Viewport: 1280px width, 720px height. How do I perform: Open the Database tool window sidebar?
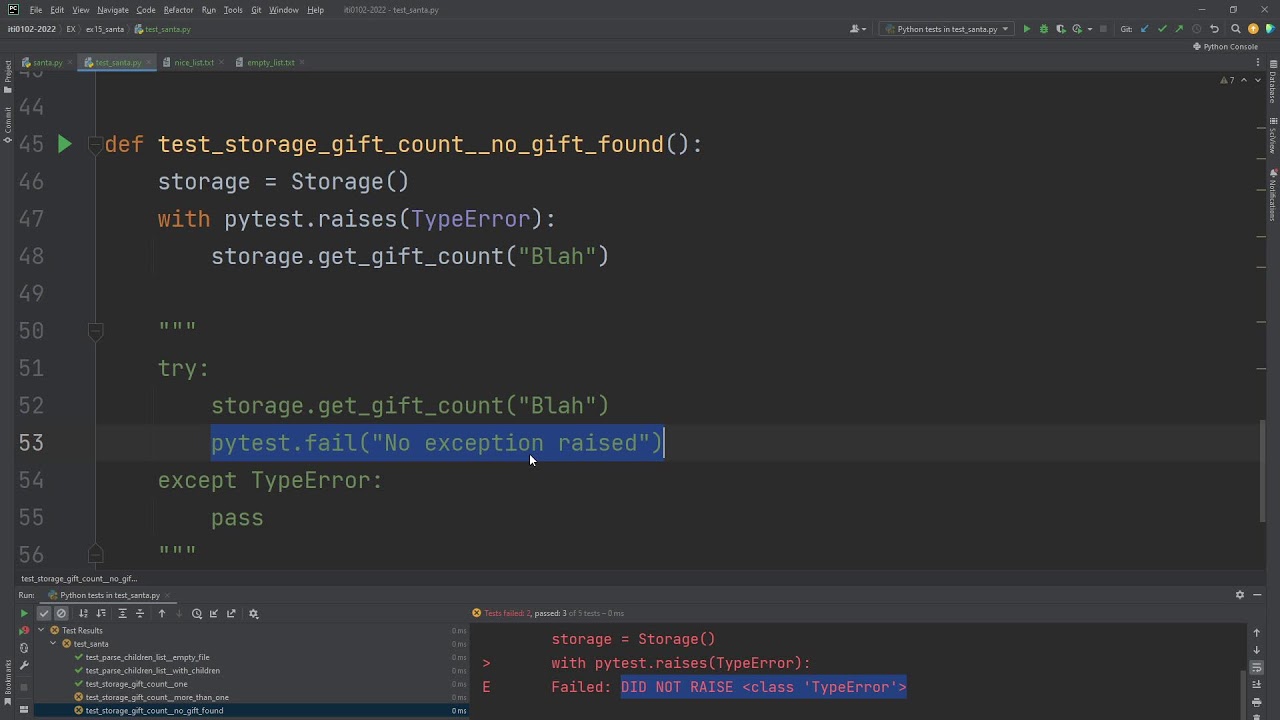1272,83
